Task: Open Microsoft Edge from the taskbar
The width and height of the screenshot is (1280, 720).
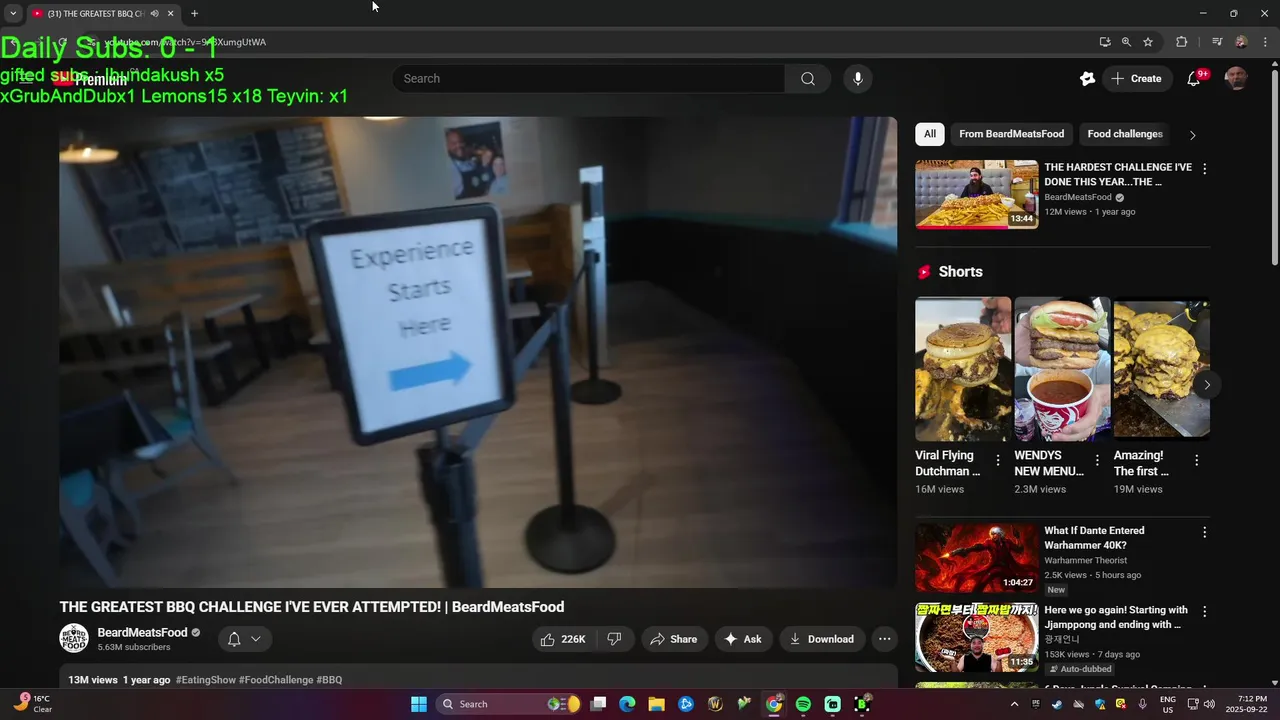Action: (627, 704)
